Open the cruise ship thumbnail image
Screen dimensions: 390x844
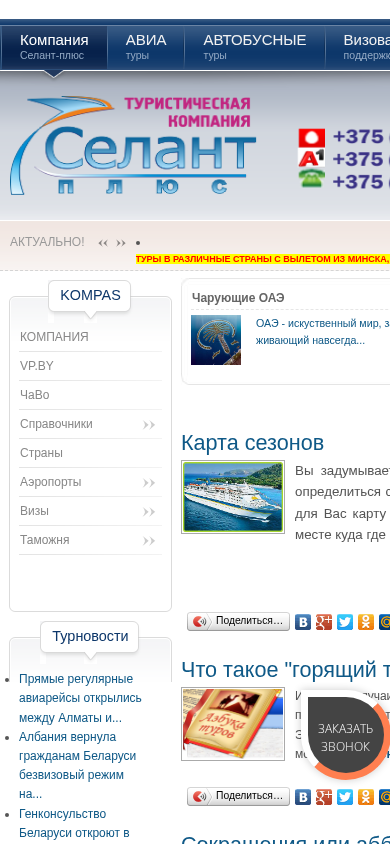[x=233, y=497]
